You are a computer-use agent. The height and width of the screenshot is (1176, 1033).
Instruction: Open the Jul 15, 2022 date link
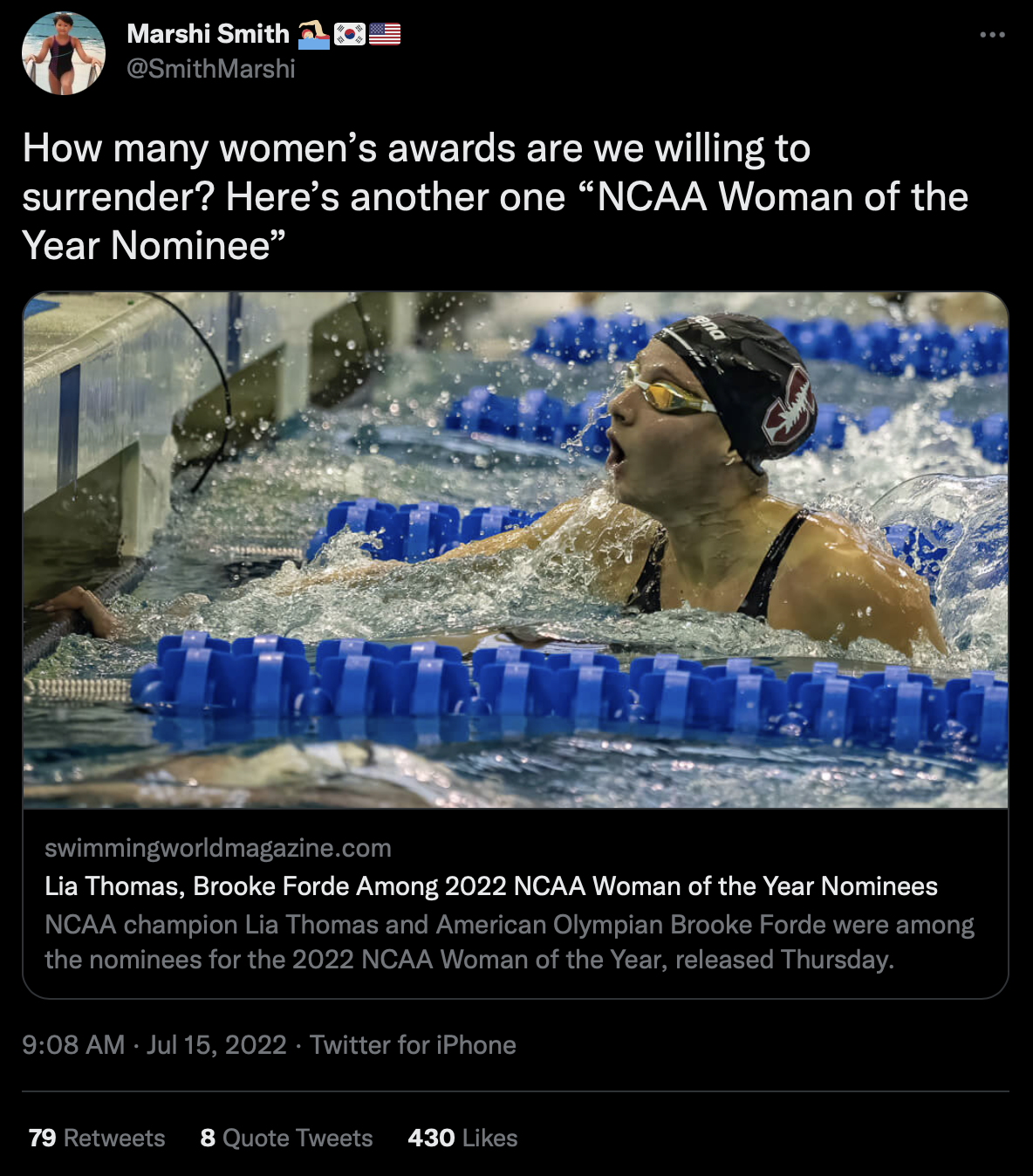216,1045
